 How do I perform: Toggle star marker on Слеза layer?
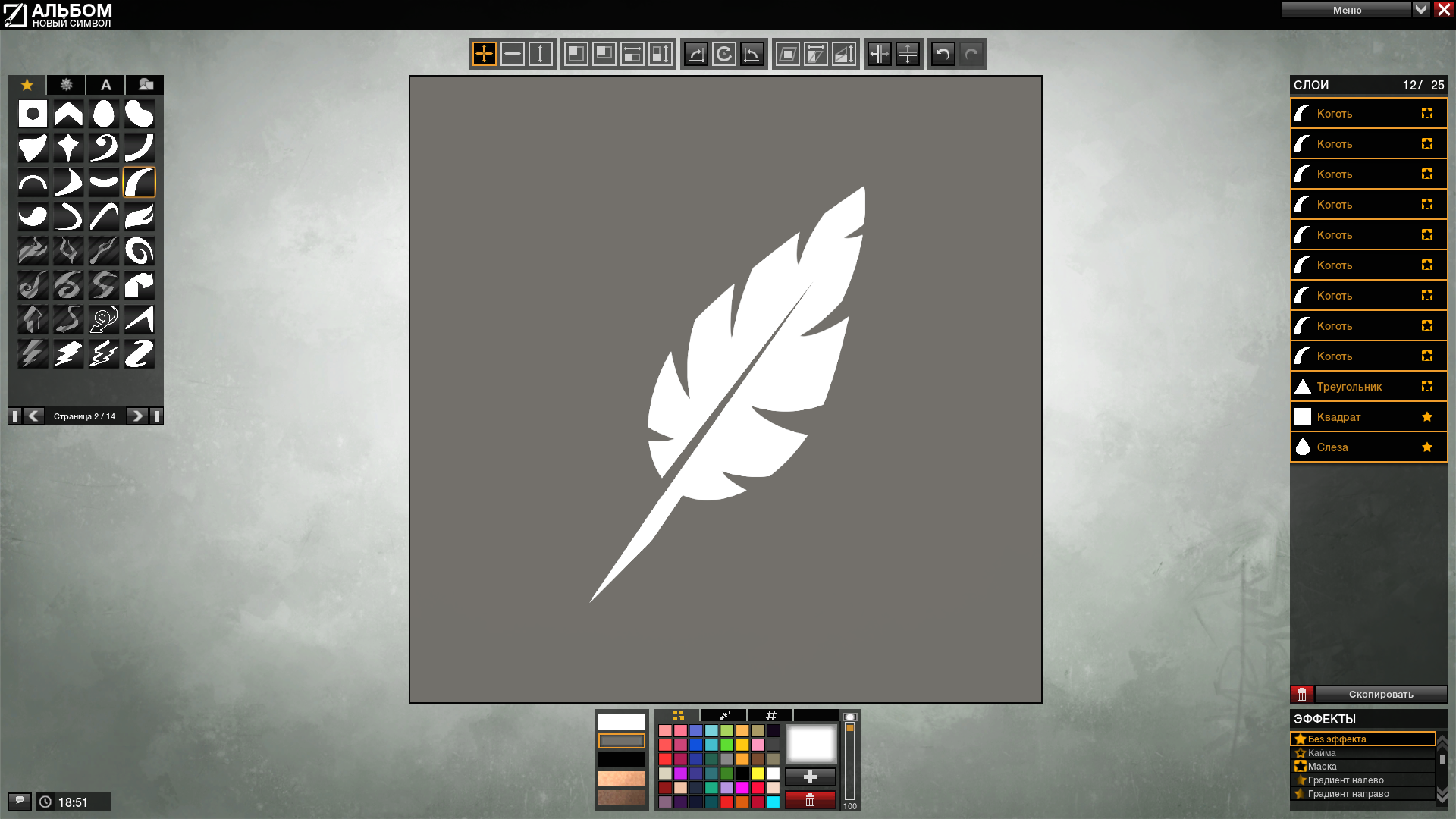[x=1427, y=447]
